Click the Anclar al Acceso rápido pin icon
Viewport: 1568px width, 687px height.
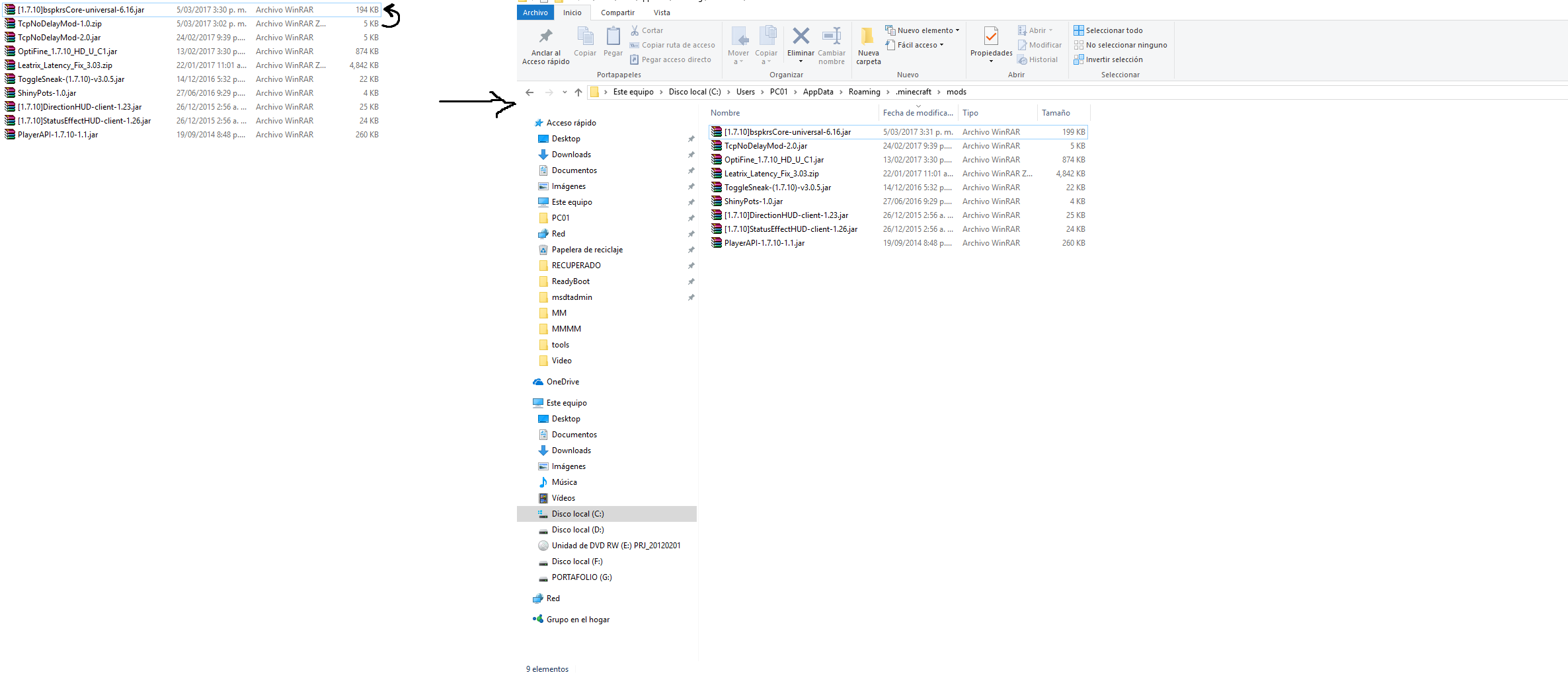coord(545,36)
